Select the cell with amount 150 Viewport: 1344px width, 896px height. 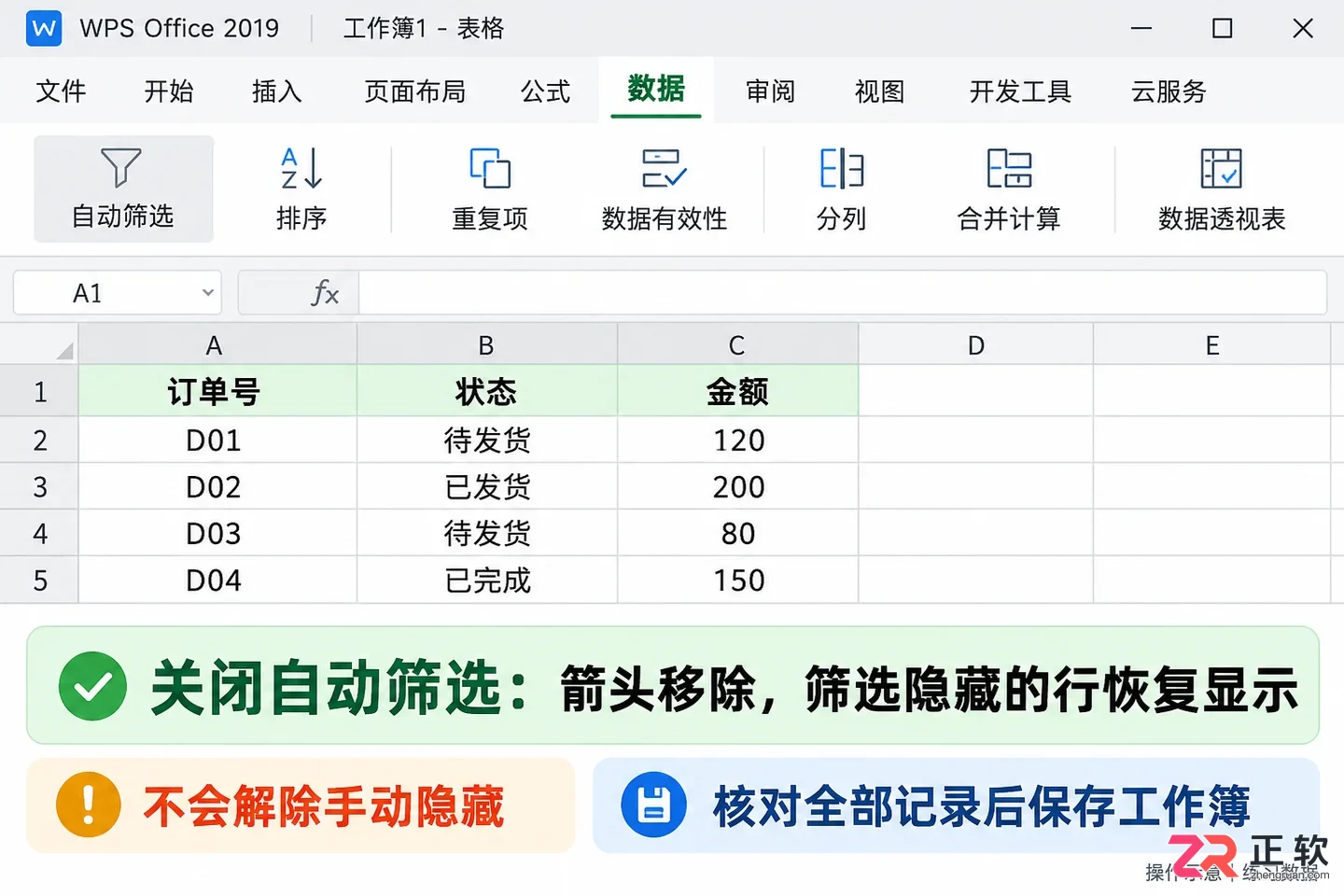coord(737,580)
